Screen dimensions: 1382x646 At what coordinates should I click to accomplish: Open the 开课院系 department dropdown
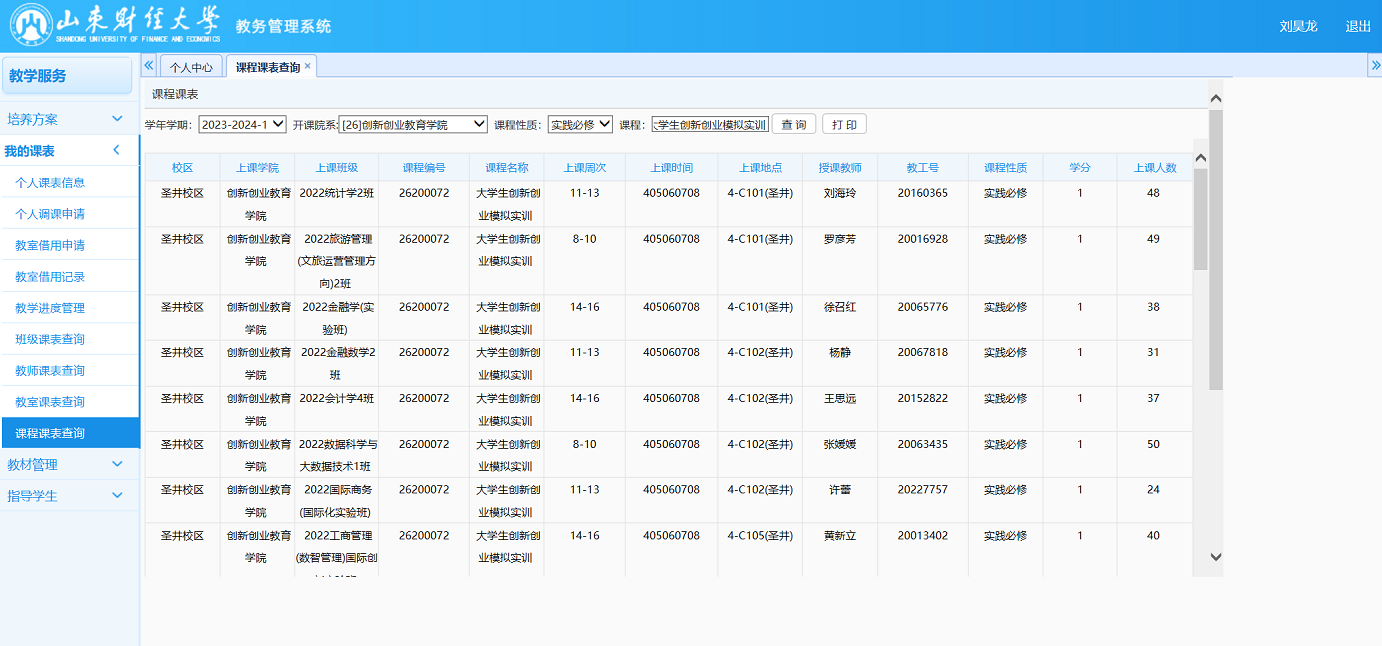point(413,125)
